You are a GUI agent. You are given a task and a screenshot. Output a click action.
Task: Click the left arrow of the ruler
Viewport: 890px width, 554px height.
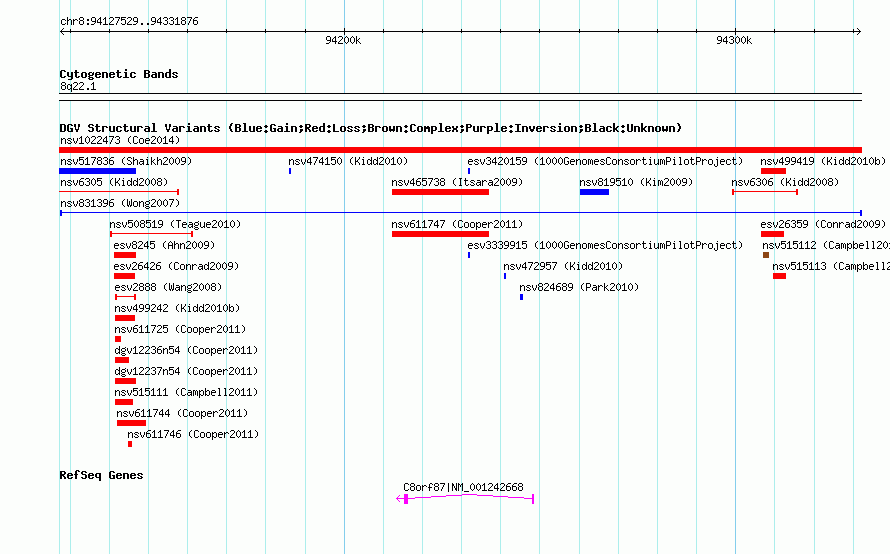click(x=64, y=32)
